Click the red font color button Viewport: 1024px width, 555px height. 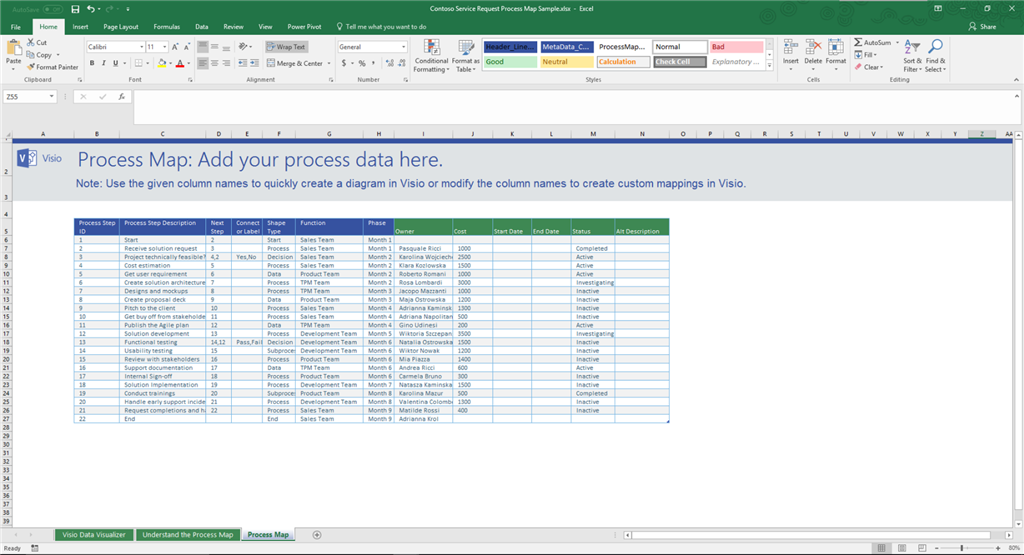click(x=180, y=63)
